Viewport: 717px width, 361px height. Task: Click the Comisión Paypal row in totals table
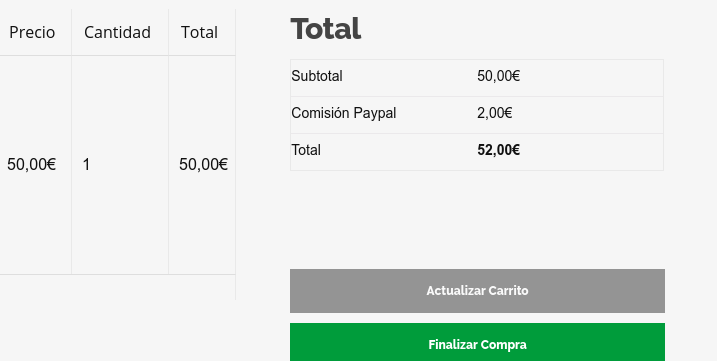click(x=477, y=115)
